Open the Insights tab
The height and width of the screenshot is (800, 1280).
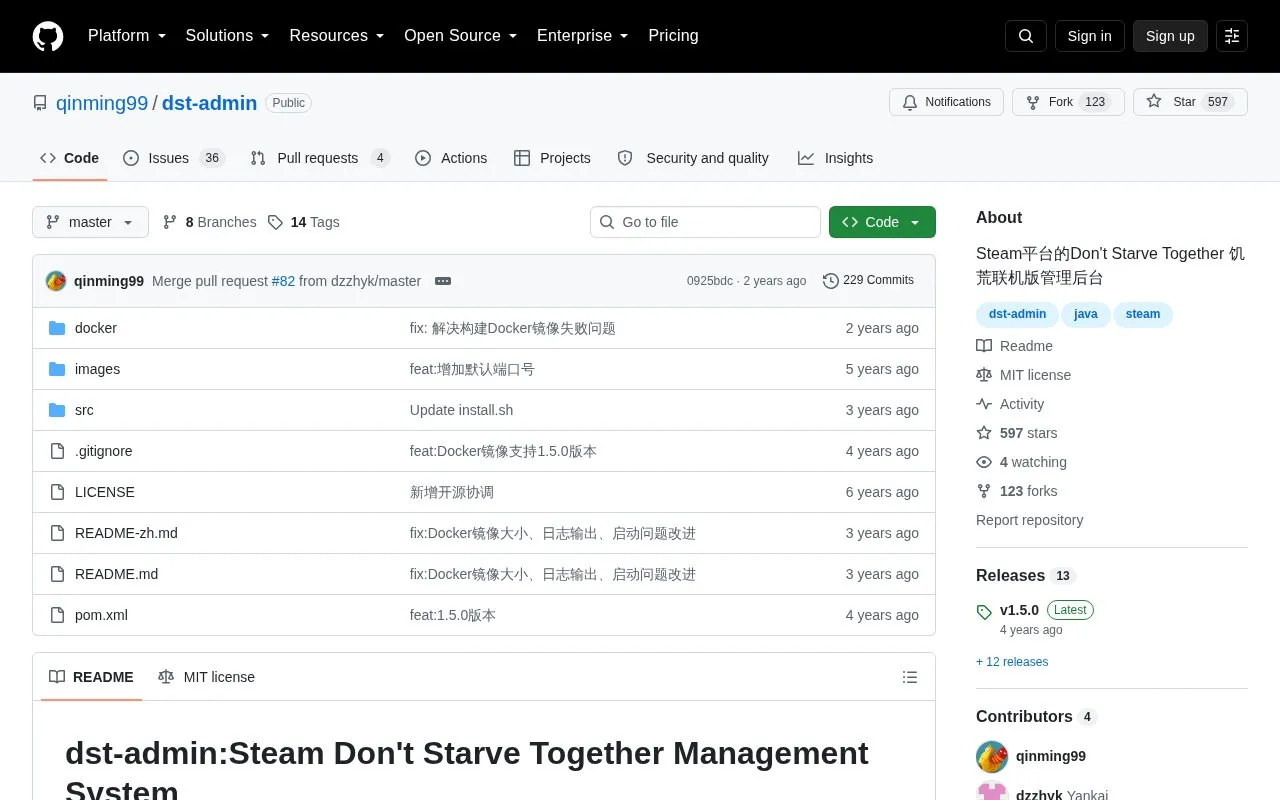(x=835, y=158)
